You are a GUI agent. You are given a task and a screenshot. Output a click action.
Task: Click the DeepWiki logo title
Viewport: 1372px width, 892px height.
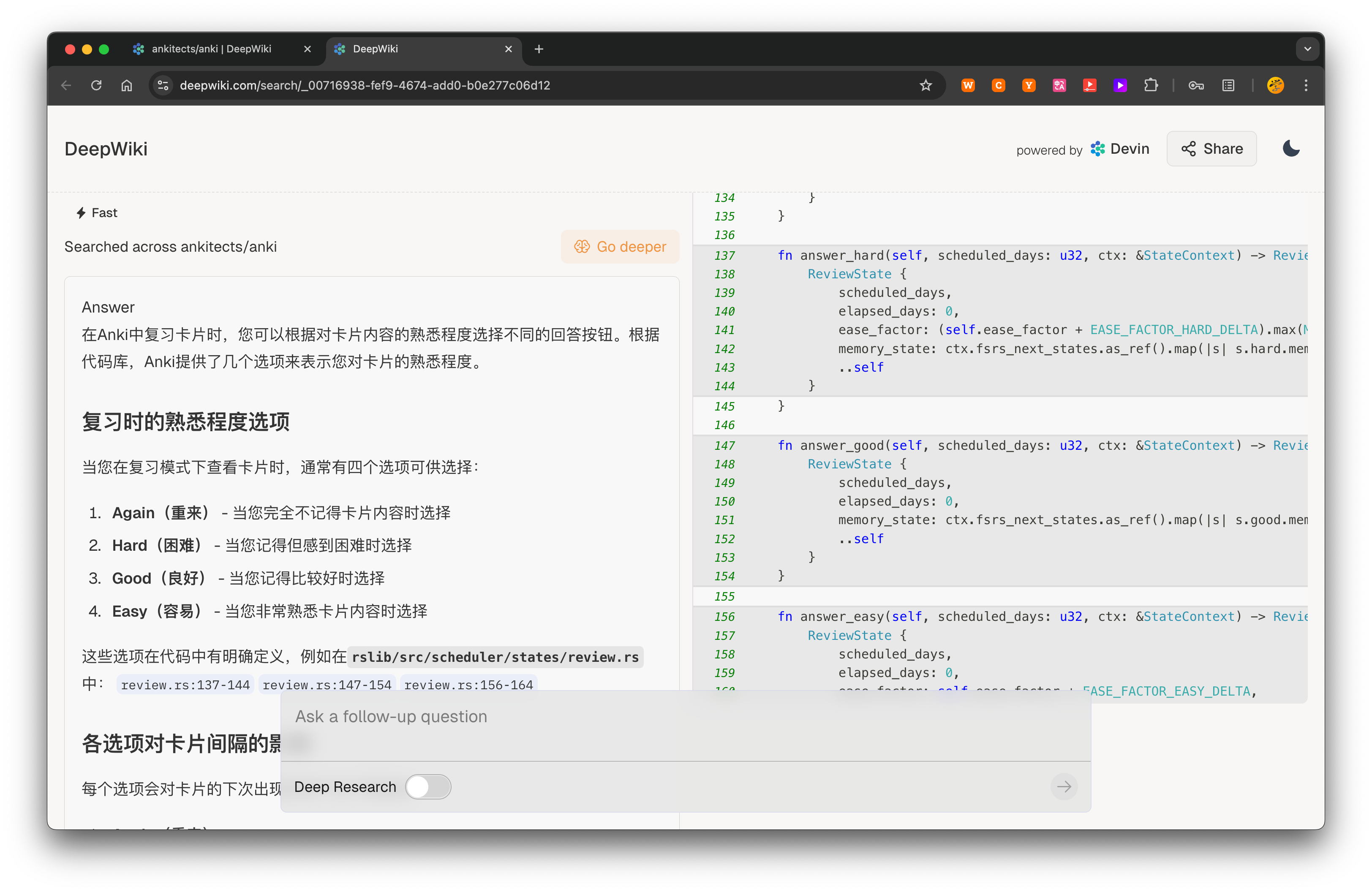(106, 149)
